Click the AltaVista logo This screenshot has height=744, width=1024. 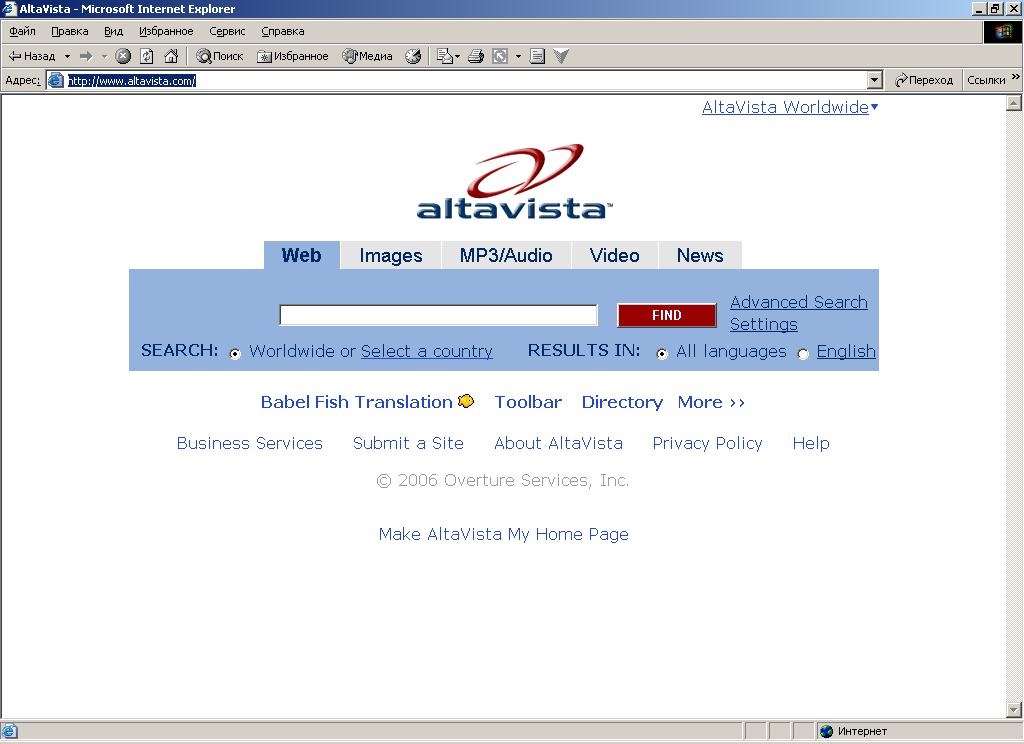(x=515, y=181)
